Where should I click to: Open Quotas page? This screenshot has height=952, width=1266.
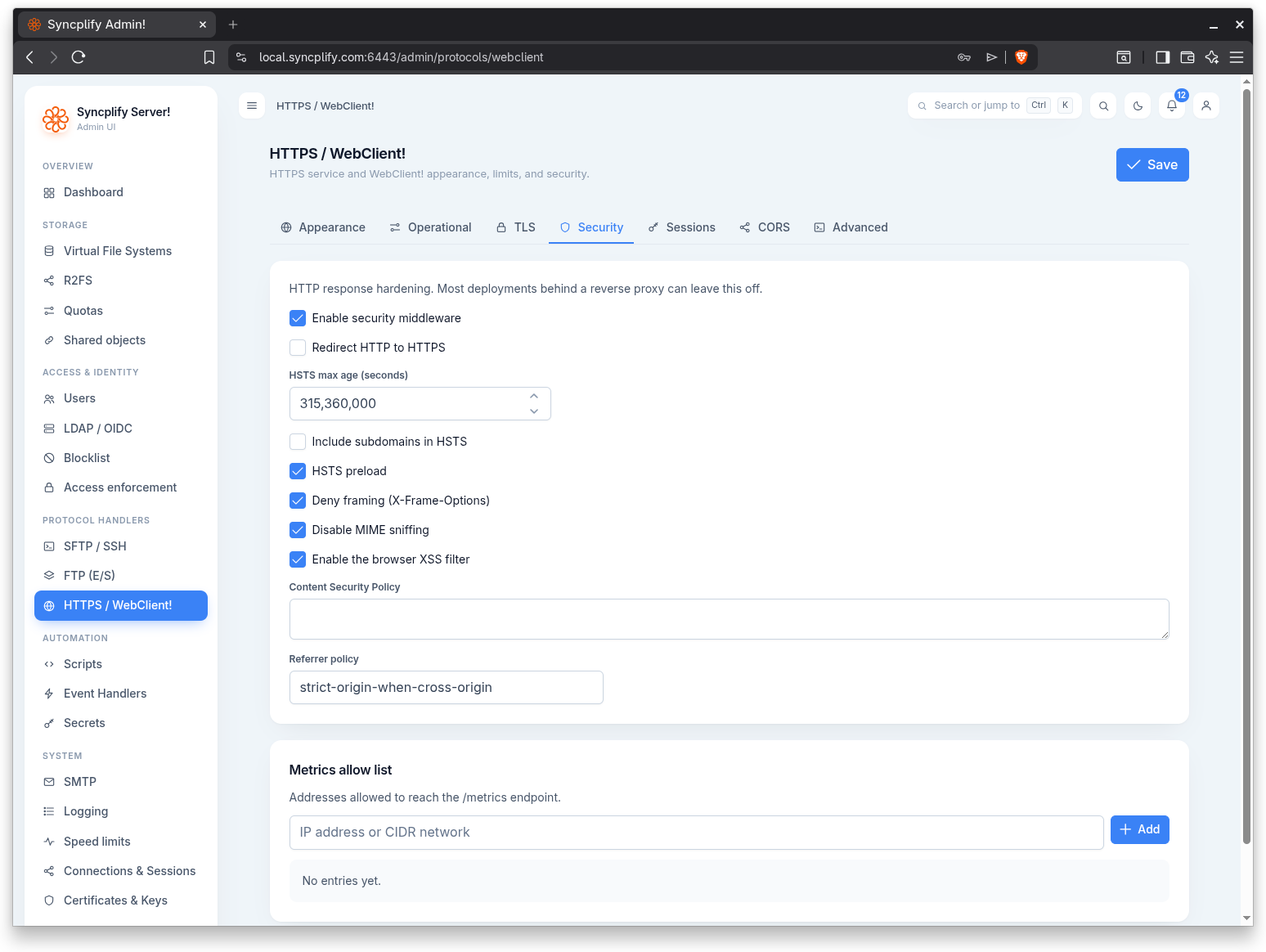coord(121,311)
